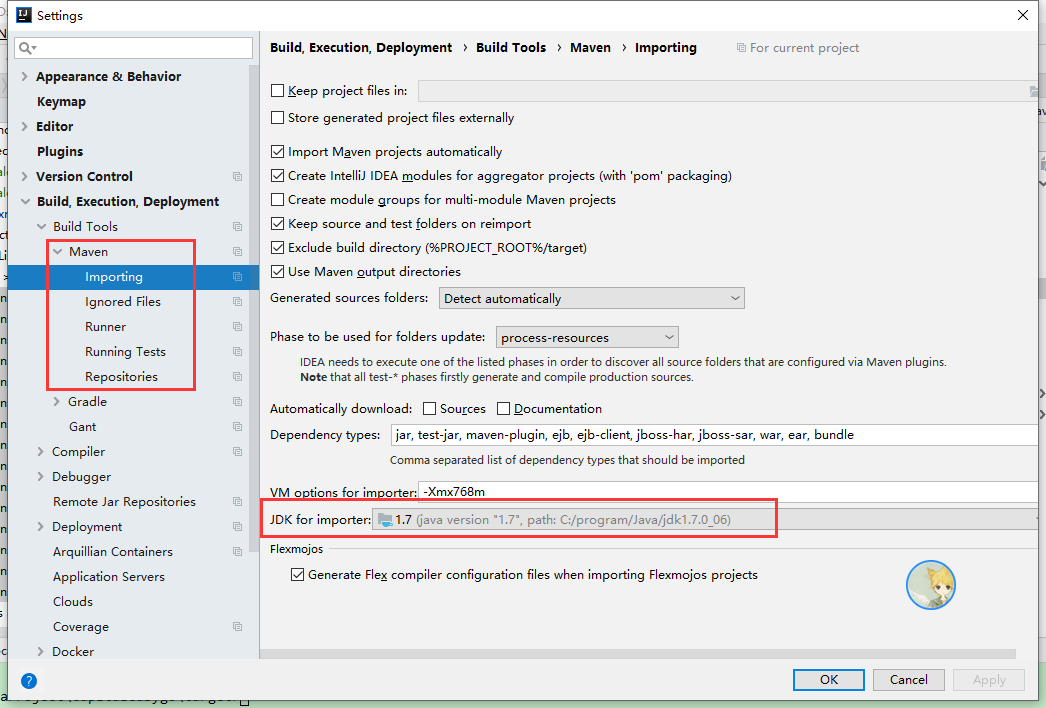1046x708 pixels.
Task: Open the 'process-resources' phase dropdown
Action: pos(670,337)
